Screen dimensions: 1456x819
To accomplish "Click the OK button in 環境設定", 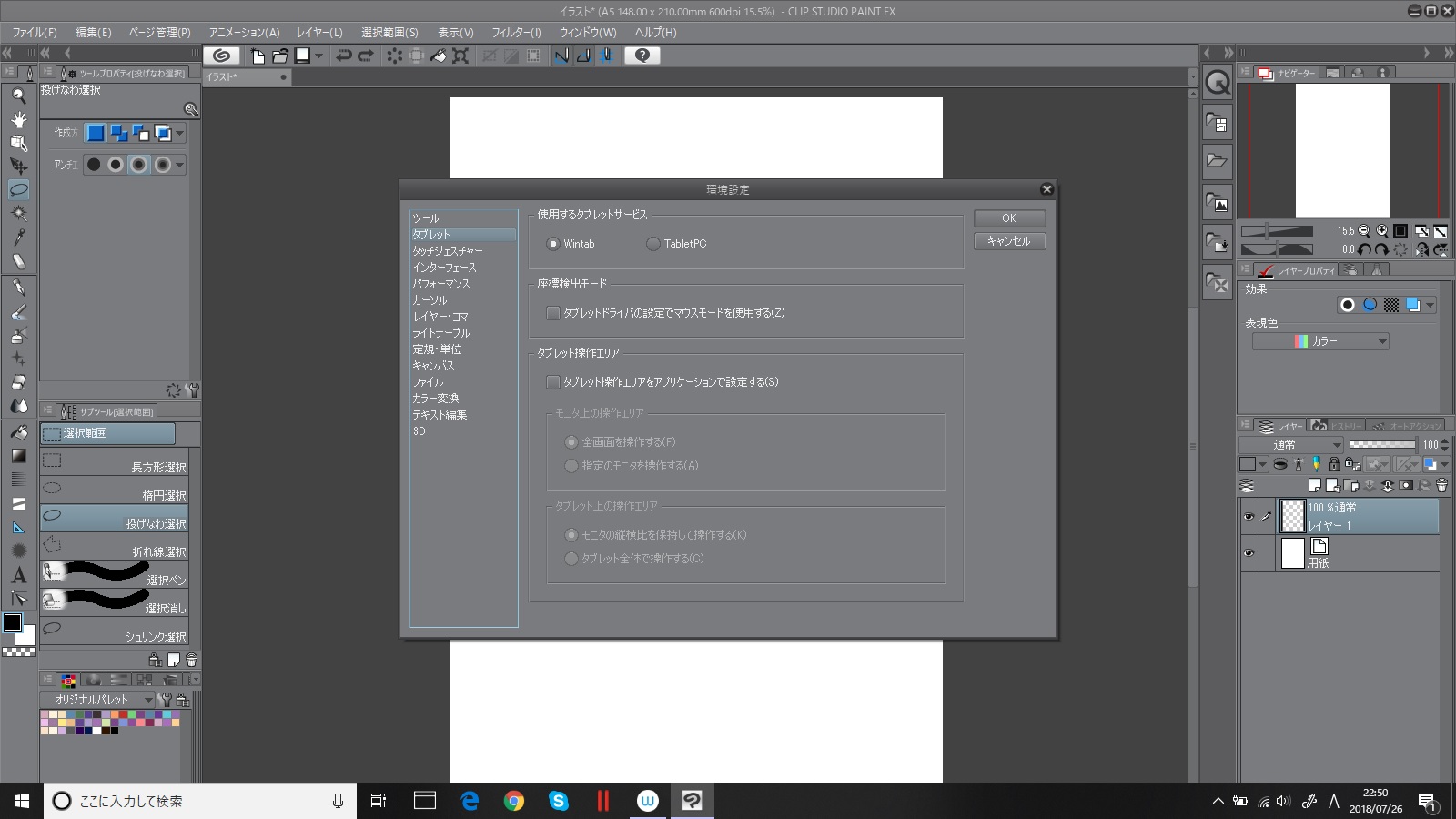I will tap(1009, 218).
